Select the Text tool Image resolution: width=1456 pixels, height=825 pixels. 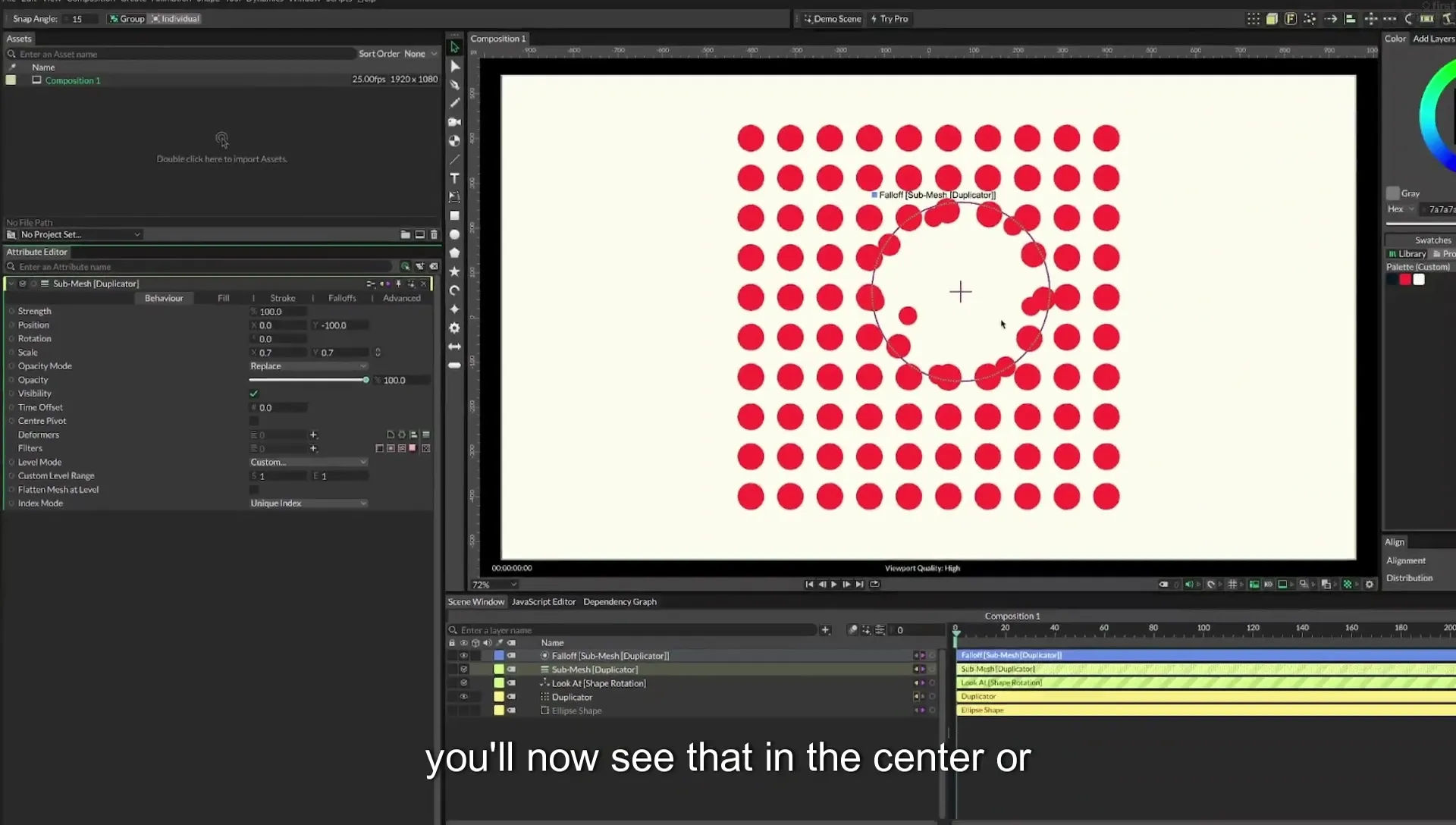[x=455, y=178]
